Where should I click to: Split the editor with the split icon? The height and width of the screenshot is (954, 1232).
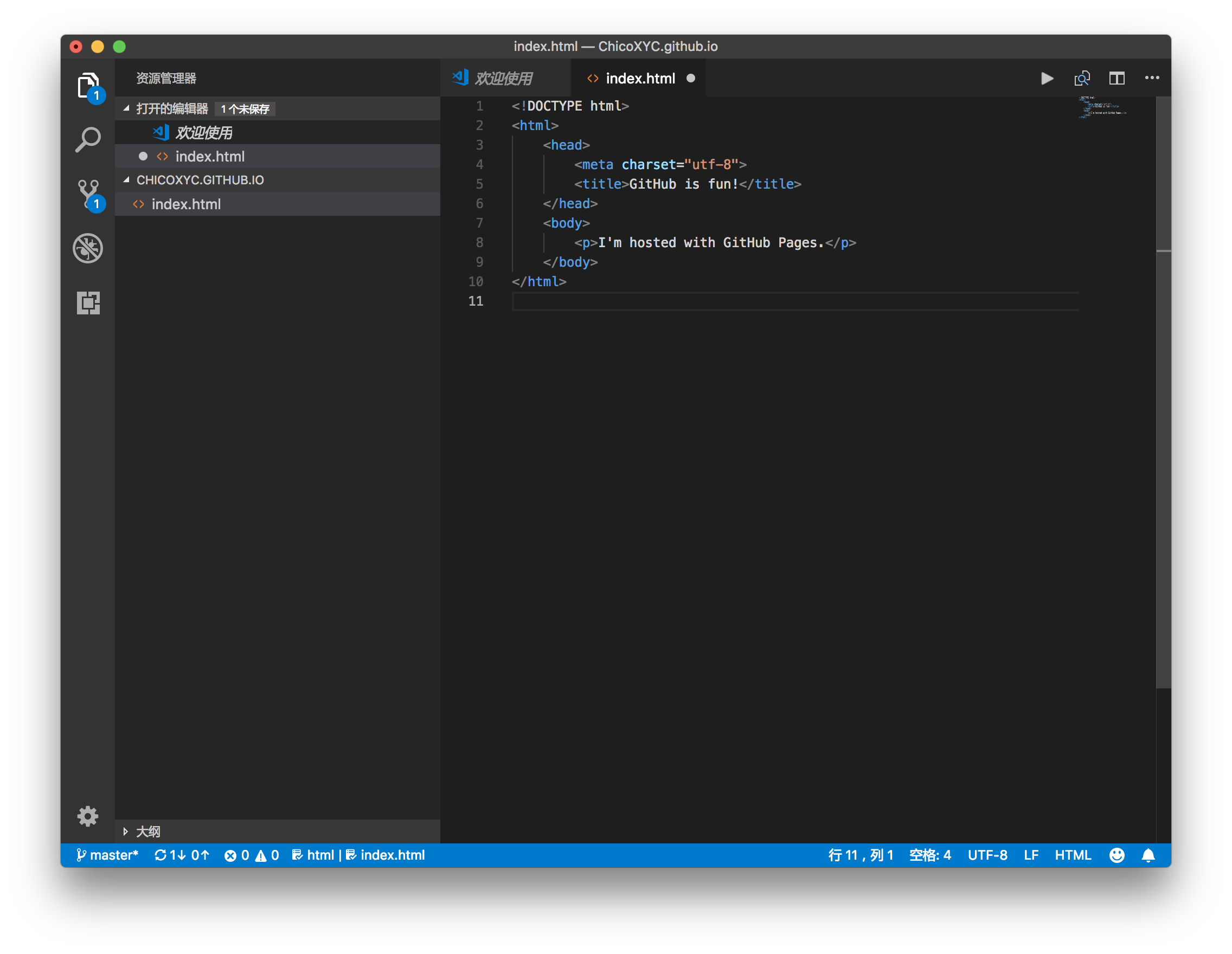(1116, 79)
